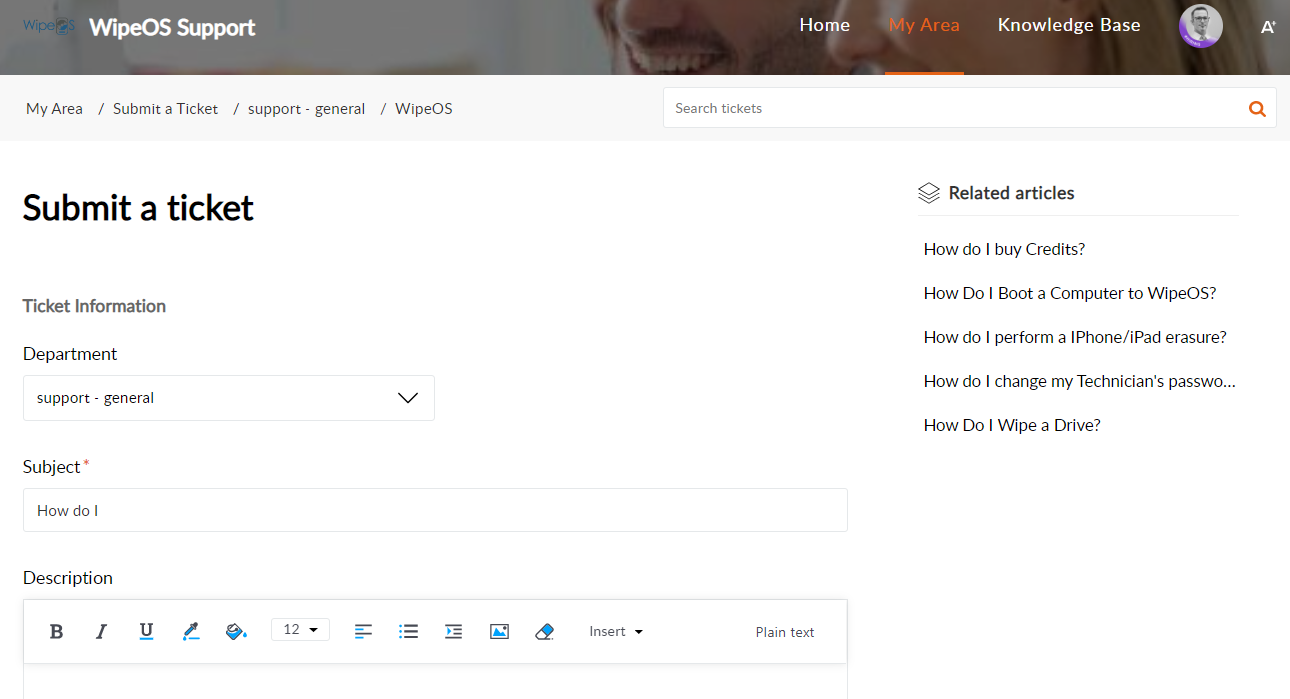Open the My Area navigation tab
Screen dimensions: 1290x699
click(x=924, y=25)
